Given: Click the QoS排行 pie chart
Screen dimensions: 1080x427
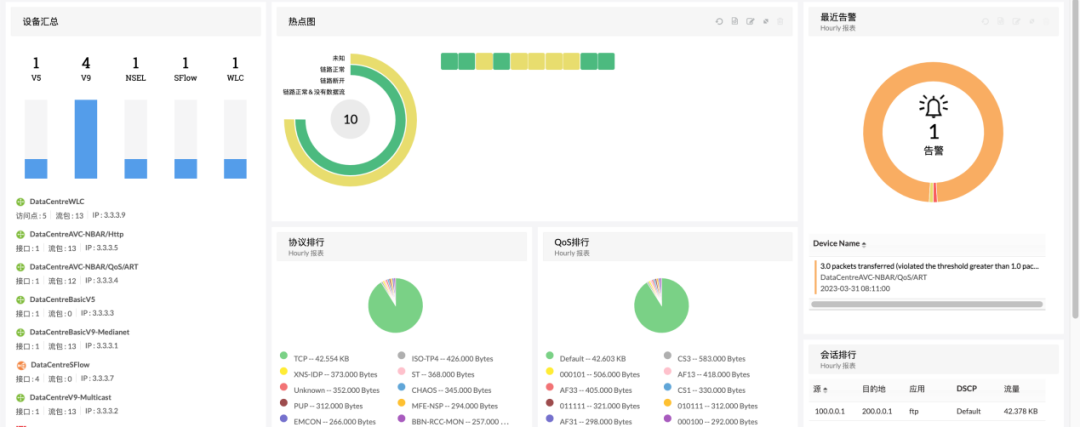Looking at the screenshot, I should 661,305.
